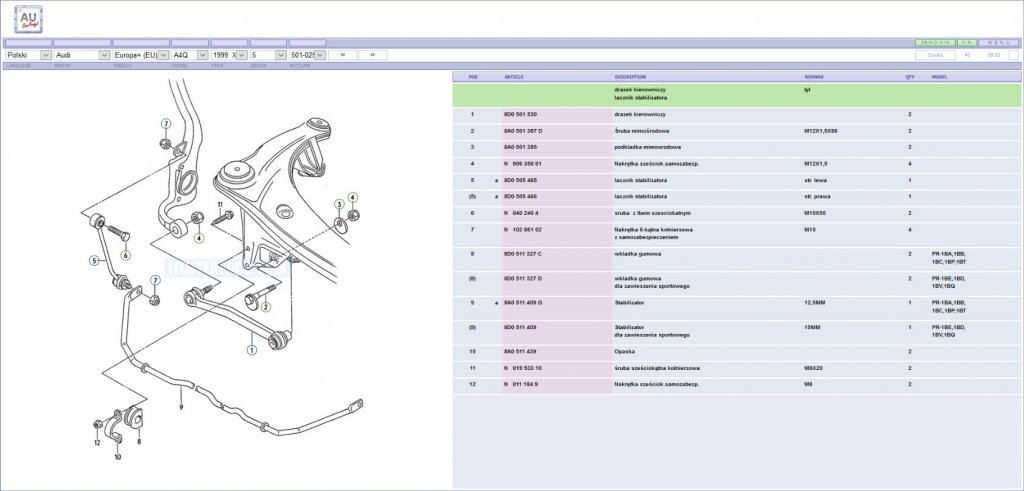Open the Audi brand dropdown
The height and width of the screenshot is (491, 1024).
click(82, 55)
